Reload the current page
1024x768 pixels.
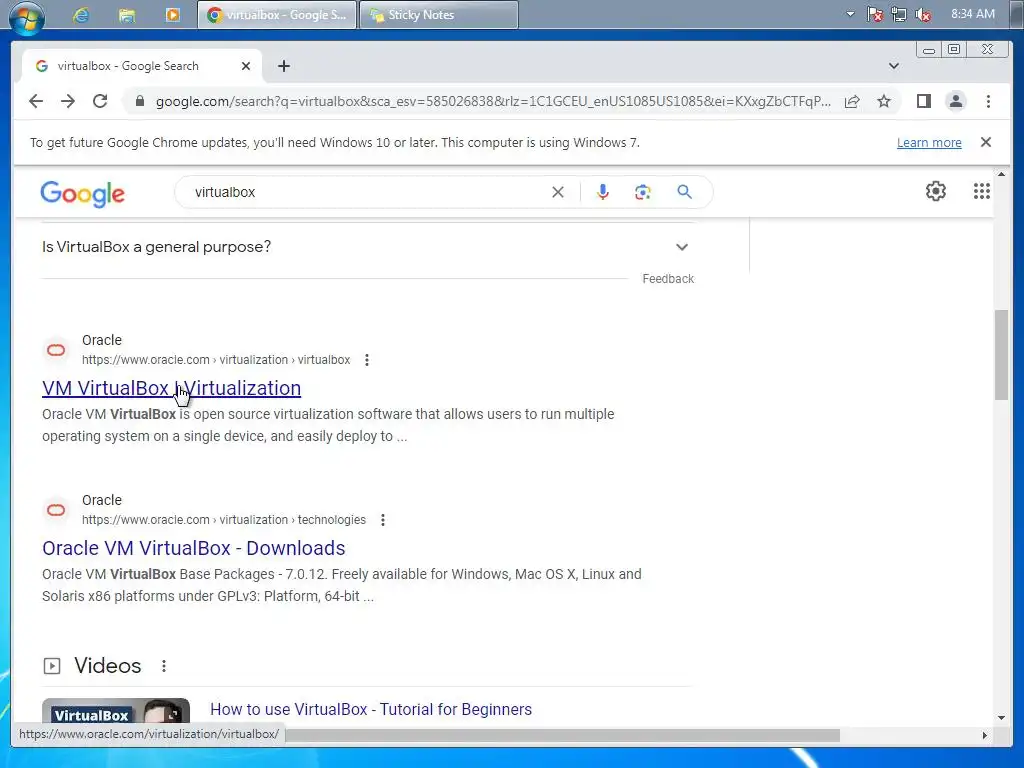coord(100,101)
